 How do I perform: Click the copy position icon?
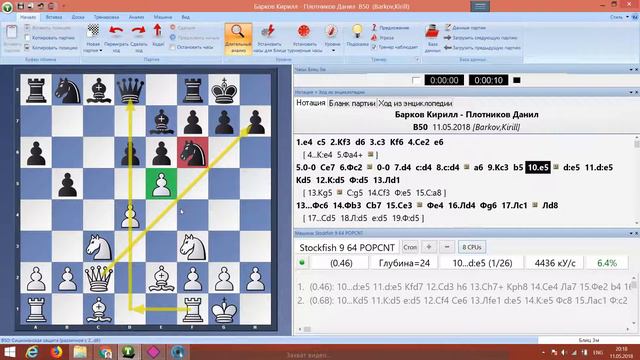(27, 48)
